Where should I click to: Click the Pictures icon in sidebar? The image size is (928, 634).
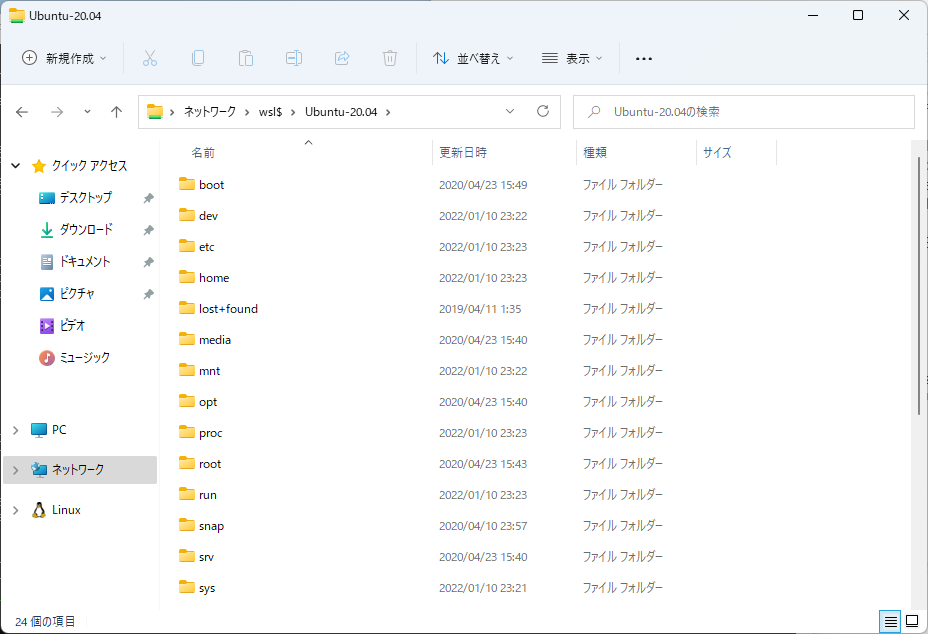coord(47,294)
